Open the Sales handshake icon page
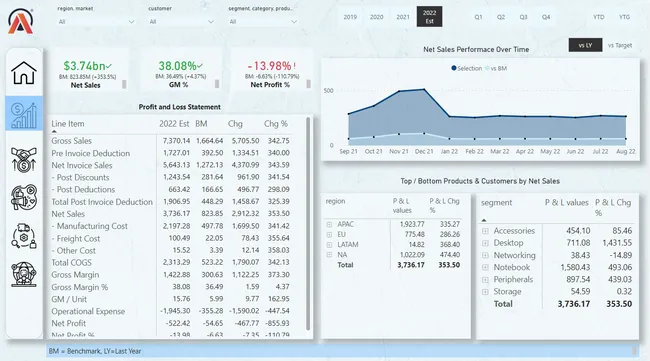Image resolution: width=650 pixels, height=361 pixels. click(x=24, y=160)
